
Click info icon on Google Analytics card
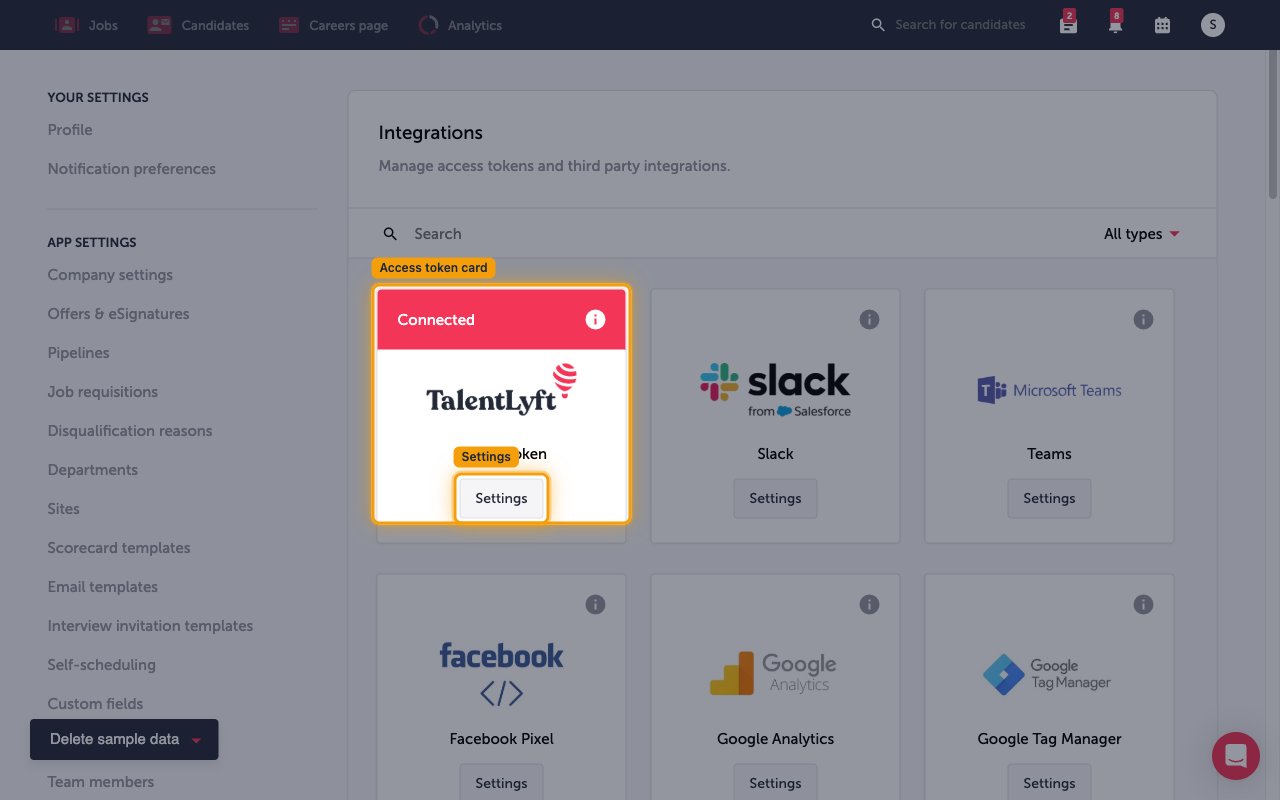(869, 605)
